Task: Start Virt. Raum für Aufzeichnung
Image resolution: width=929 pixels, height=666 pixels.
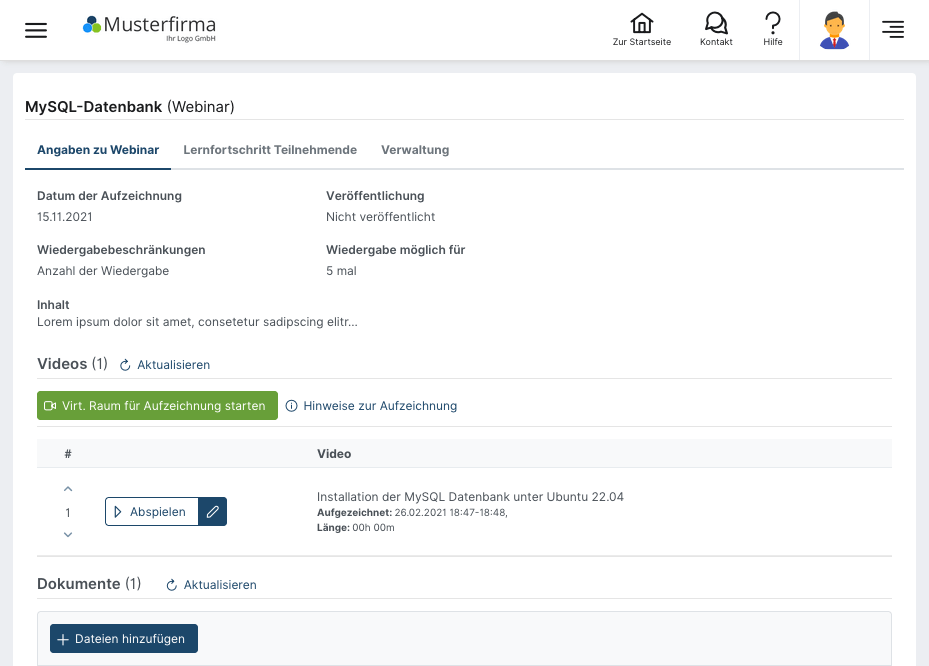Action: (157, 405)
